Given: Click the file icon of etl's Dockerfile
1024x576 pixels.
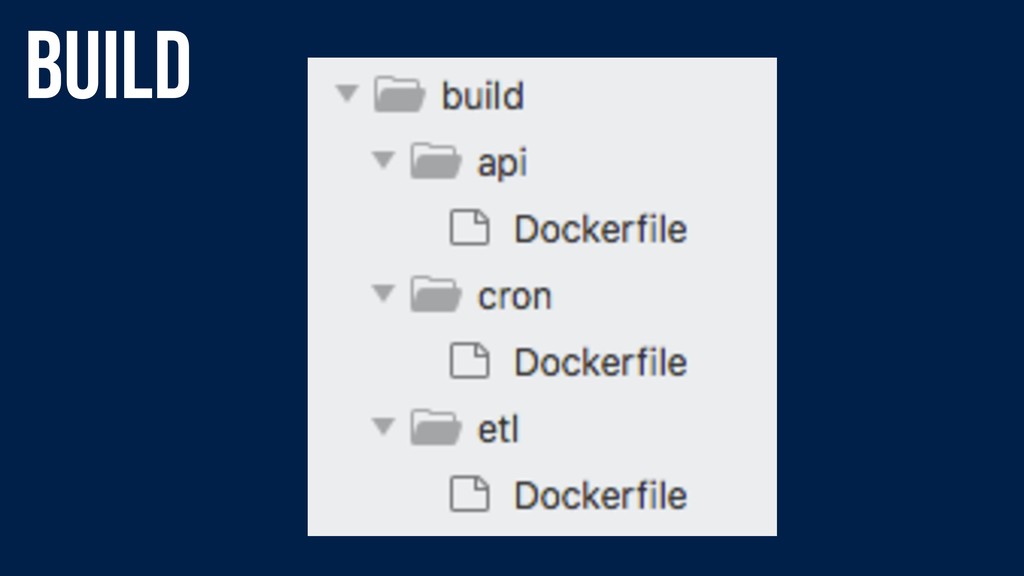Looking at the screenshot, I should [x=470, y=494].
